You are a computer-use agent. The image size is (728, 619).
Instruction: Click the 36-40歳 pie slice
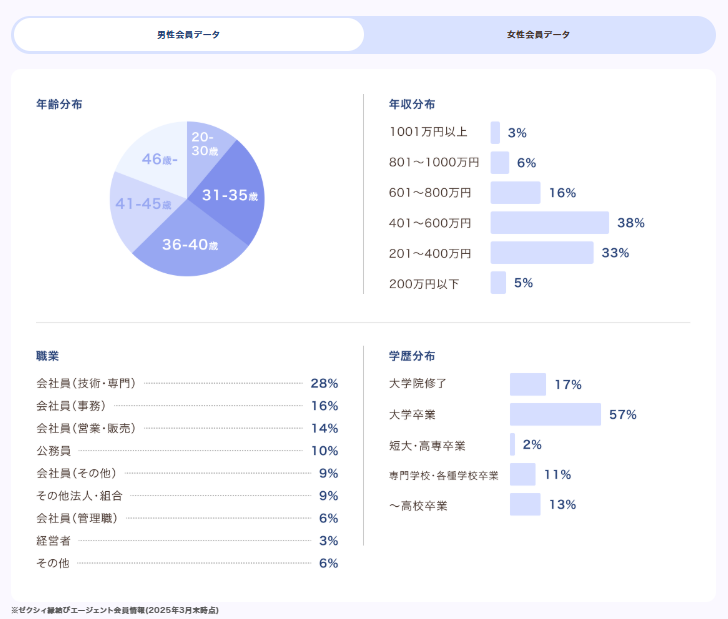point(190,244)
